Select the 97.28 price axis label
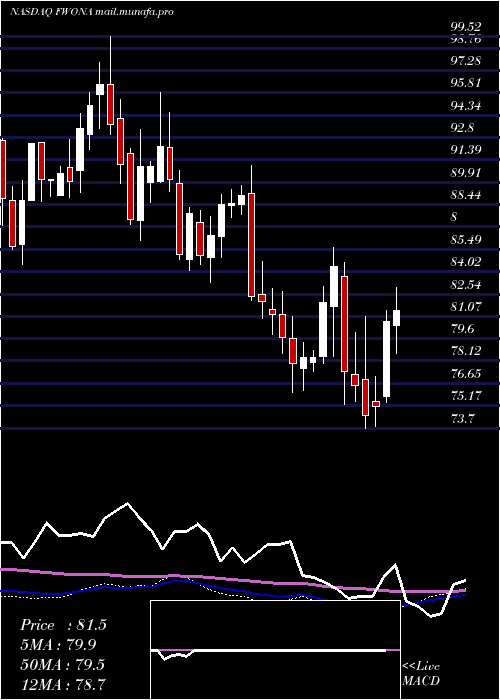Screen dimensions: 500x700 pyautogui.click(x=466, y=60)
